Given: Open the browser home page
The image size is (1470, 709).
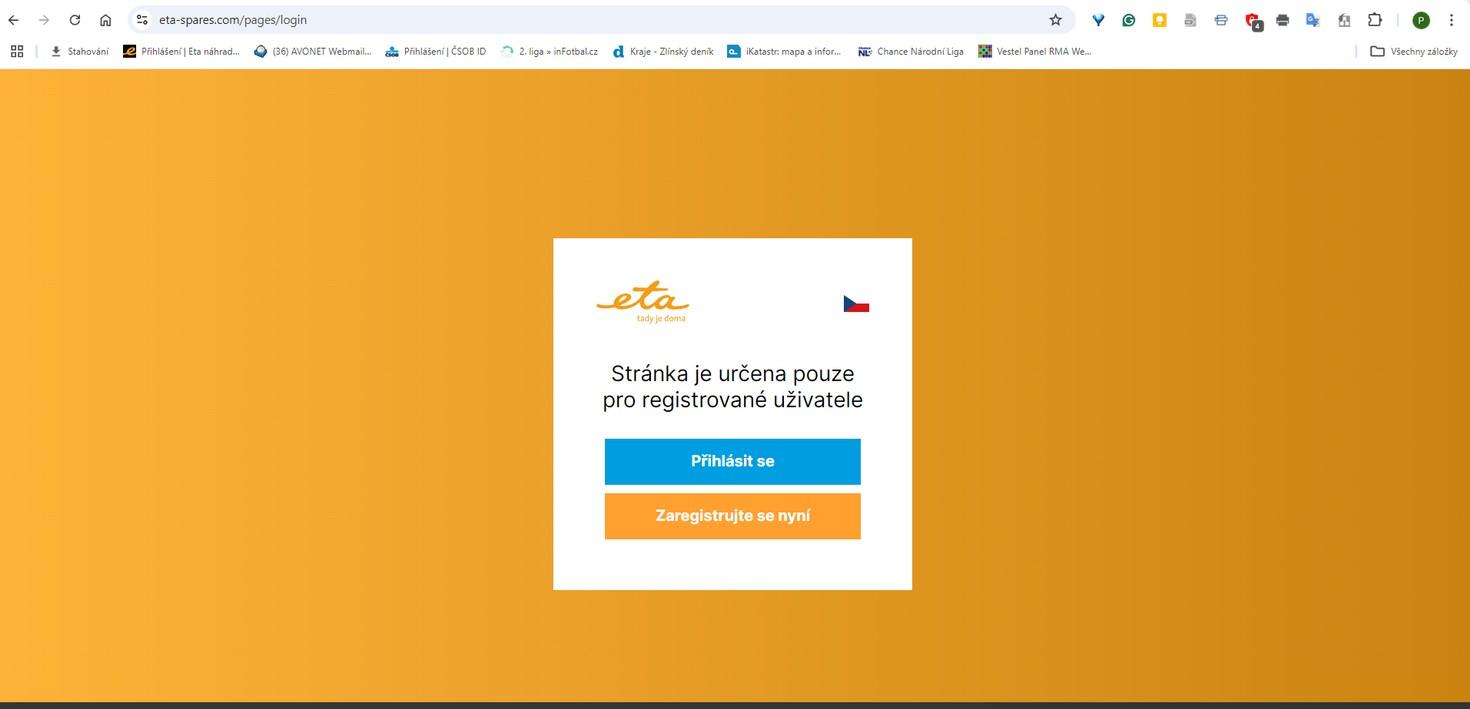Looking at the screenshot, I should [x=105, y=20].
